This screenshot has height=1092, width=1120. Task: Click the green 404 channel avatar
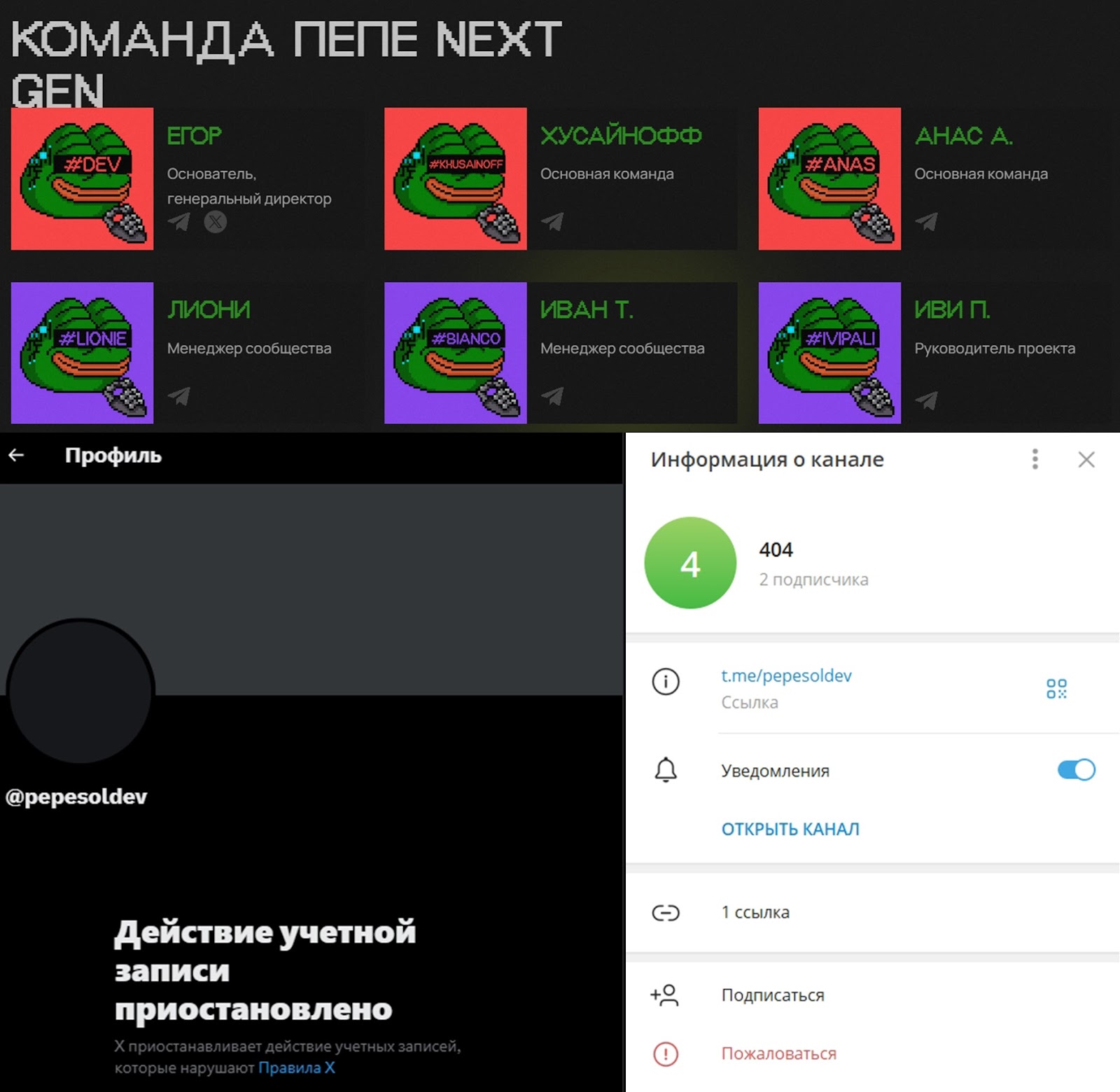[x=690, y=563]
